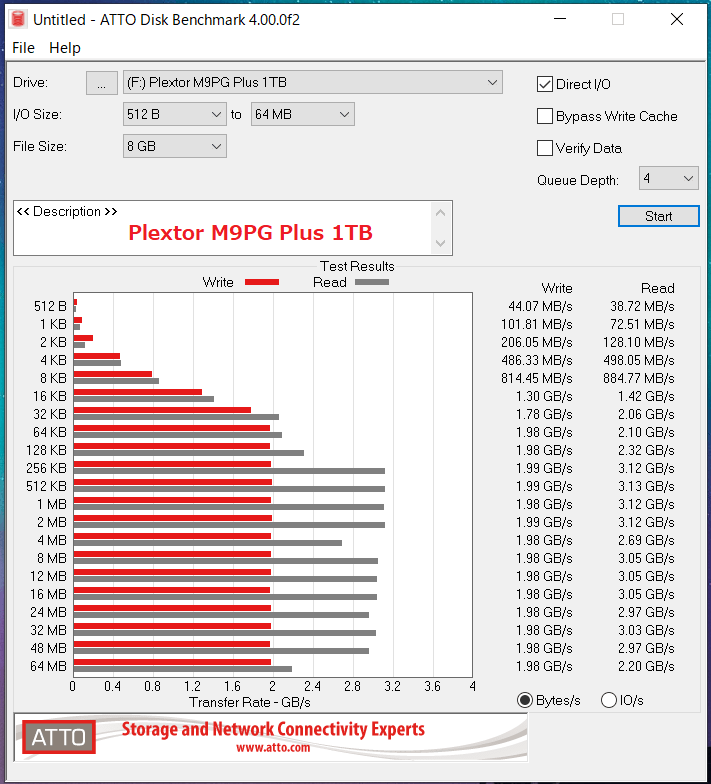Click the Transfer Rate - GB/s axis label
Image resolution: width=711 pixels, height=784 pixels.
click(250, 702)
